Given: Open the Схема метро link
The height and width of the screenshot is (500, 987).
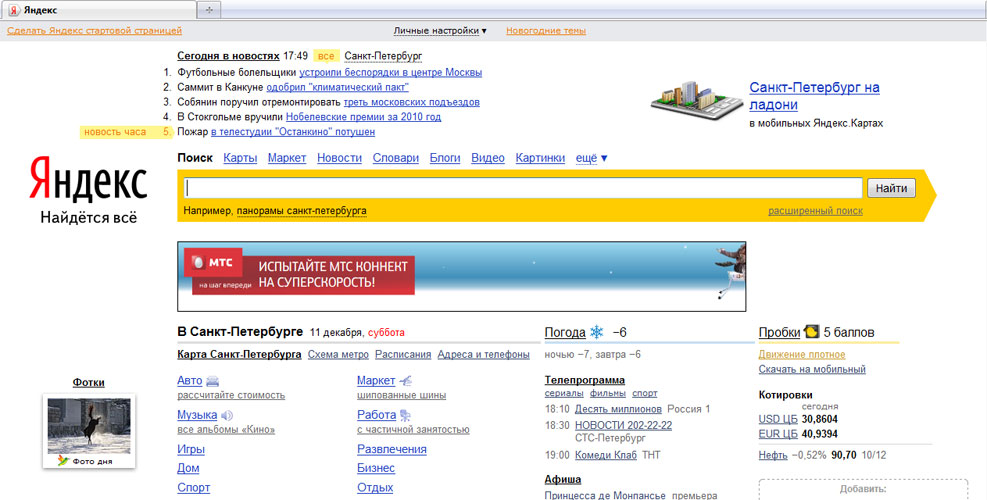Looking at the screenshot, I should click(338, 355).
